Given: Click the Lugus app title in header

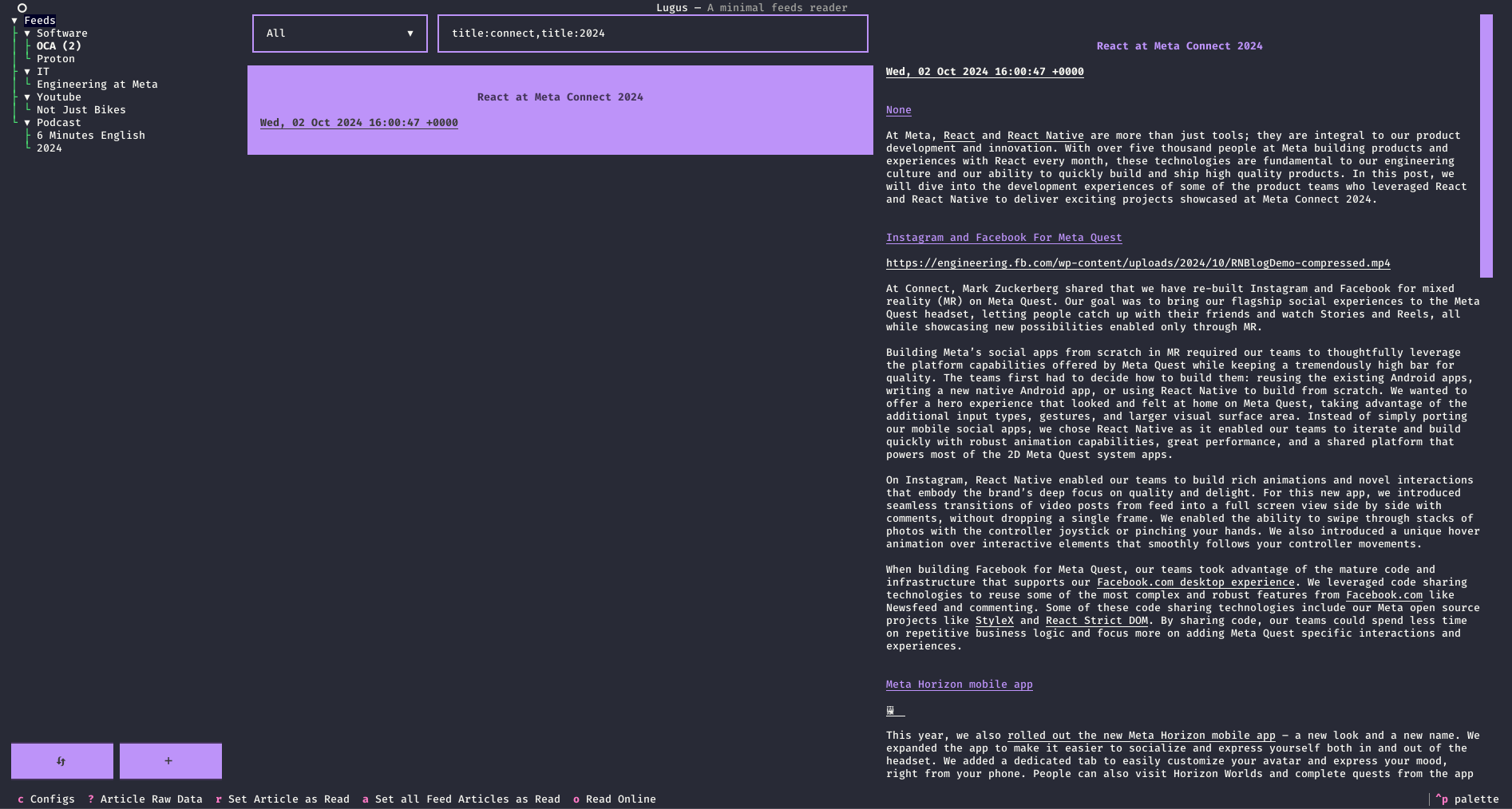Looking at the screenshot, I should [x=672, y=8].
